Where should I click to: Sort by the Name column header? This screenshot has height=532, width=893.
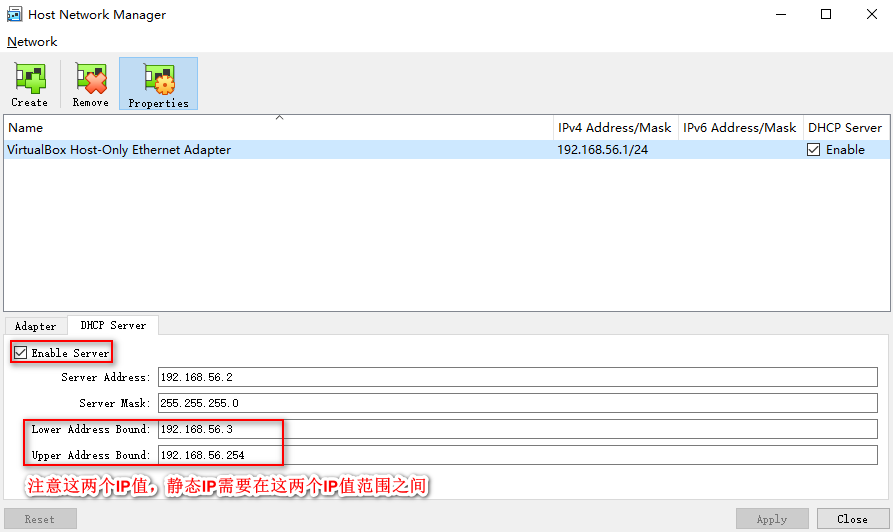(278, 128)
